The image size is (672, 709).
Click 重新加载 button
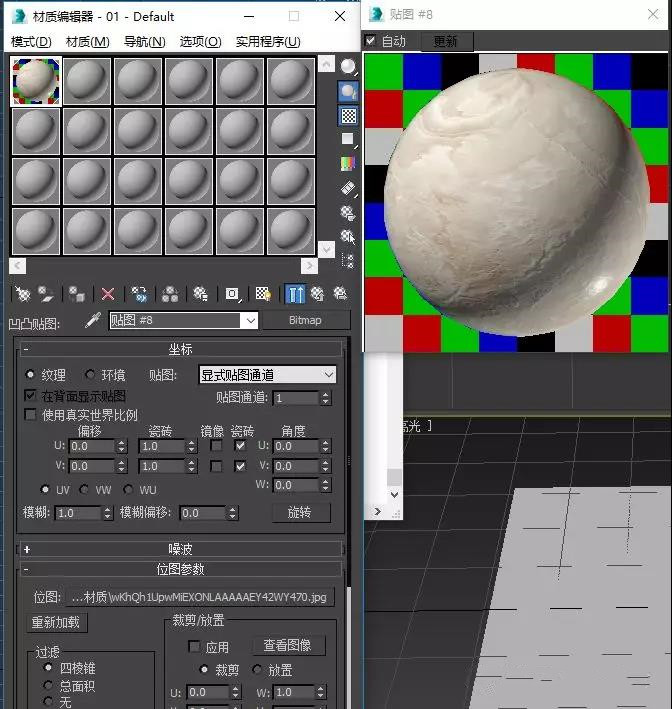pos(56,623)
